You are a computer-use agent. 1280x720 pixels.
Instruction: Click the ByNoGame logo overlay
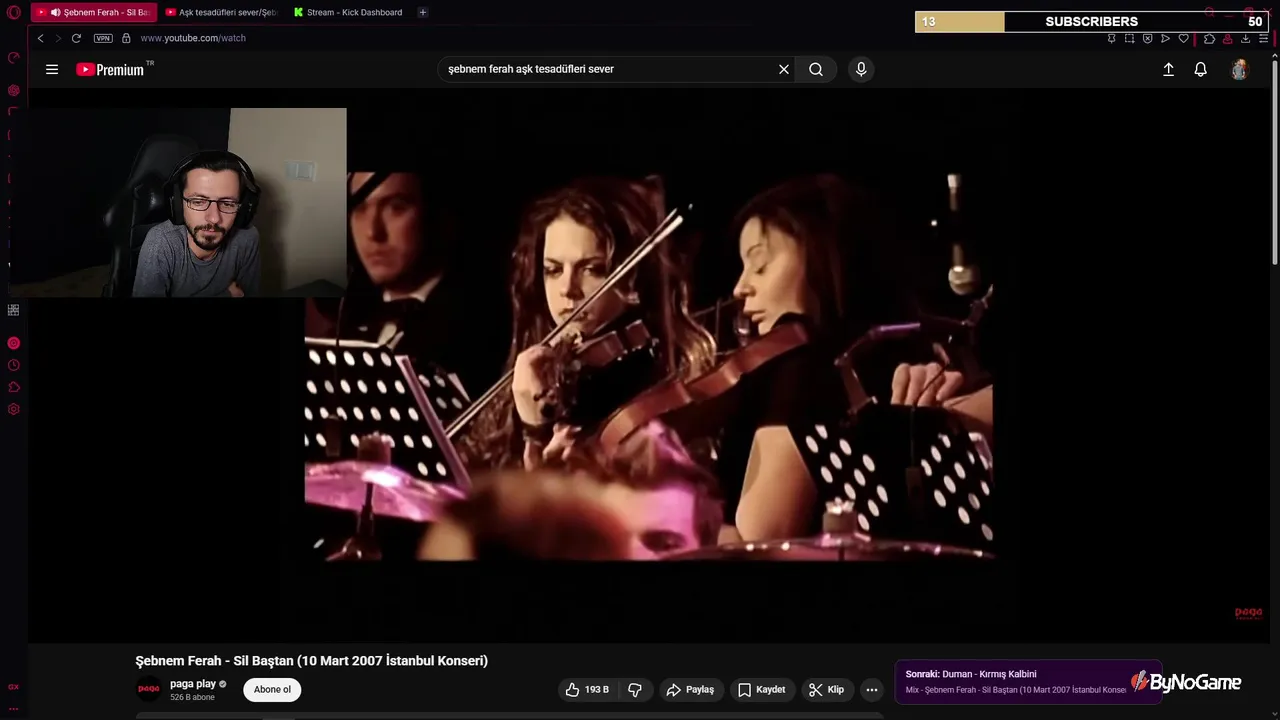pos(1186,682)
